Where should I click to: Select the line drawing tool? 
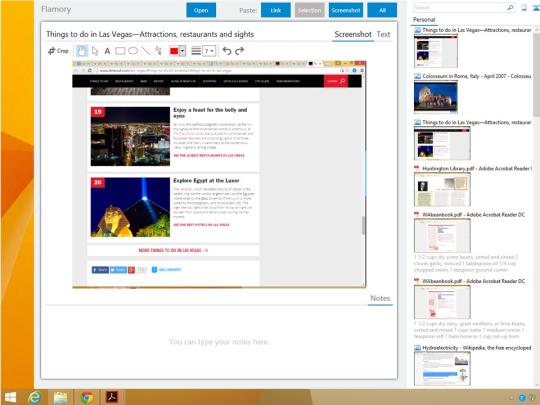[x=146, y=51]
